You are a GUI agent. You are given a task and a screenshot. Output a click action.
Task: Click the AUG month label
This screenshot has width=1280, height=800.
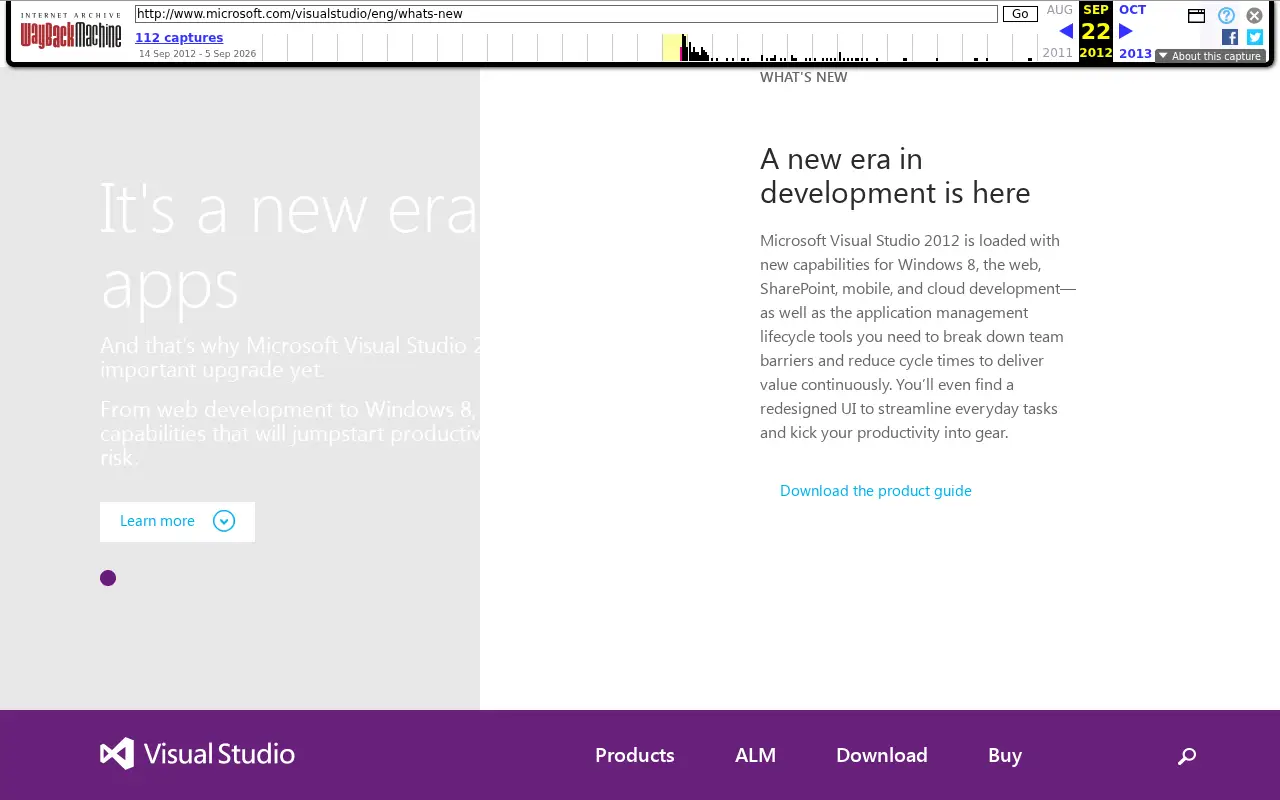(x=1060, y=10)
